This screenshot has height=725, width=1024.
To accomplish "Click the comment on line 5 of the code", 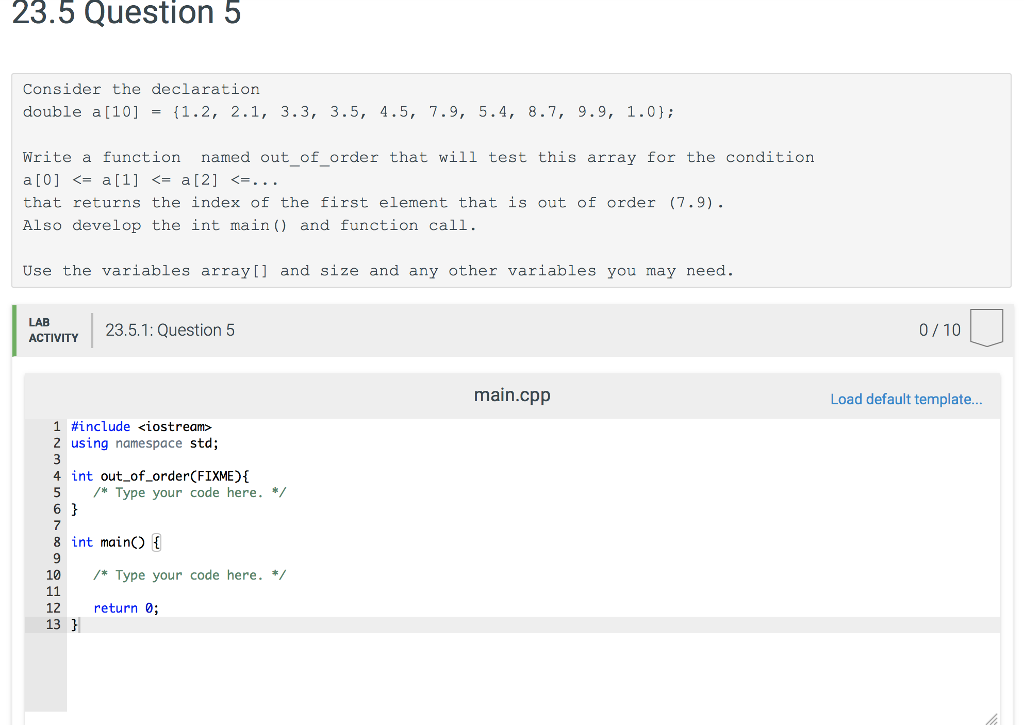I will click(189, 492).
